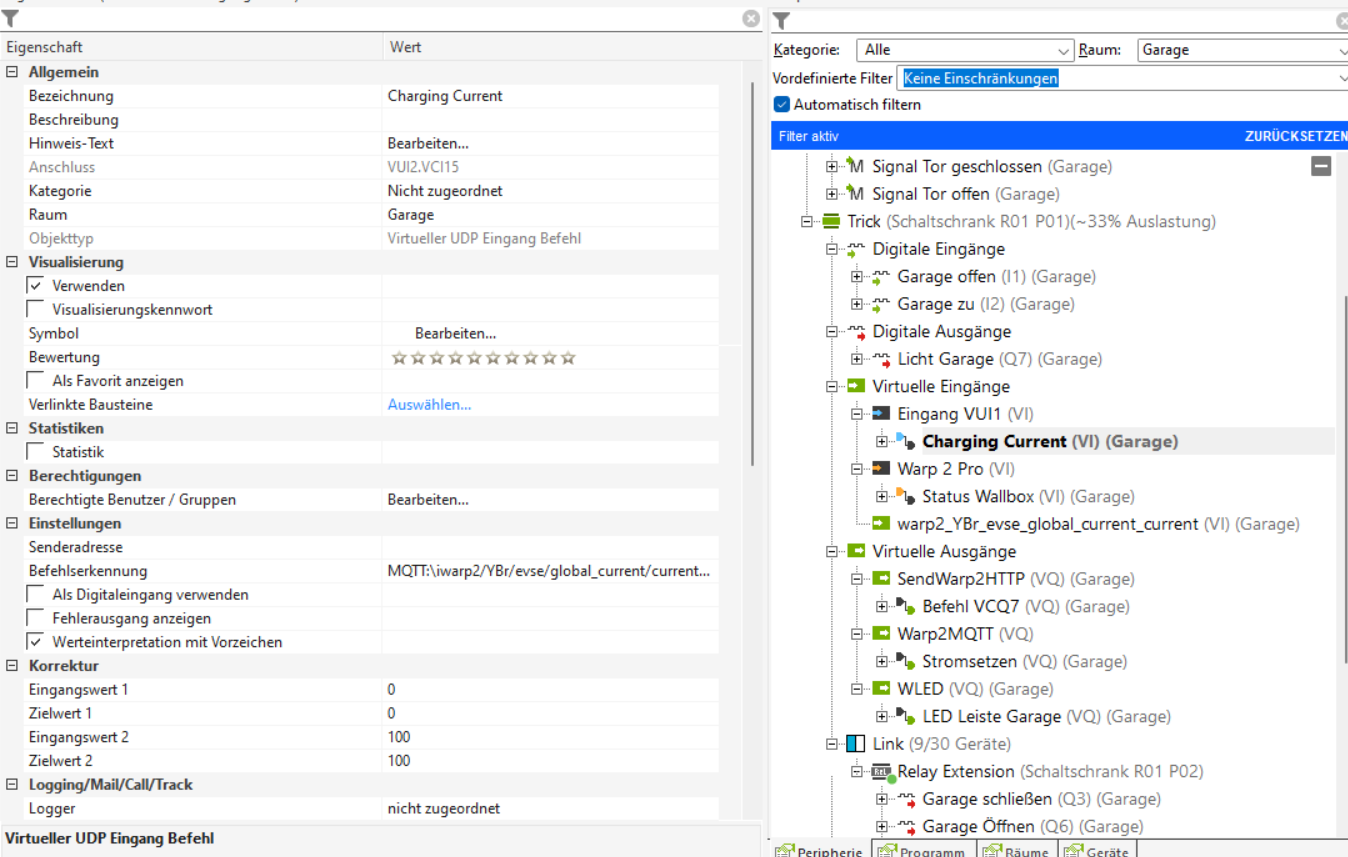Uncheck the Verwenden visualization checkbox
Viewport: 1348px width, 857px height.
(x=36, y=286)
